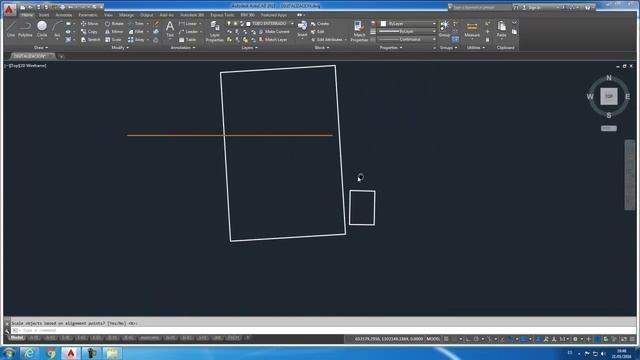
Task: Open the Continuous linetype dropdown
Action: pos(408,39)
